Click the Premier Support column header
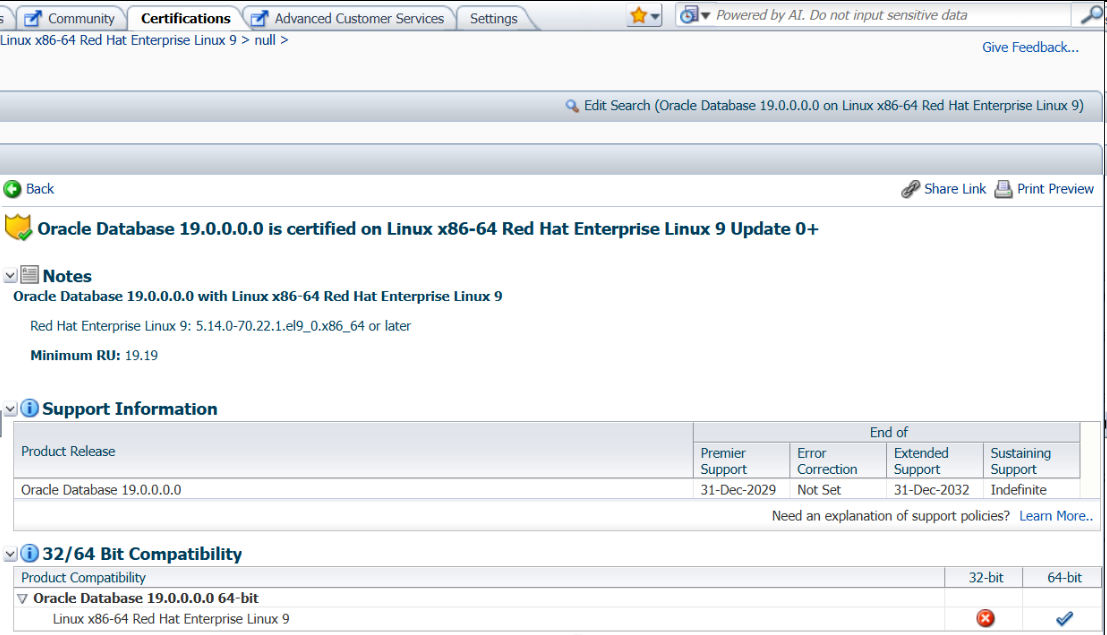 point(741,461)
